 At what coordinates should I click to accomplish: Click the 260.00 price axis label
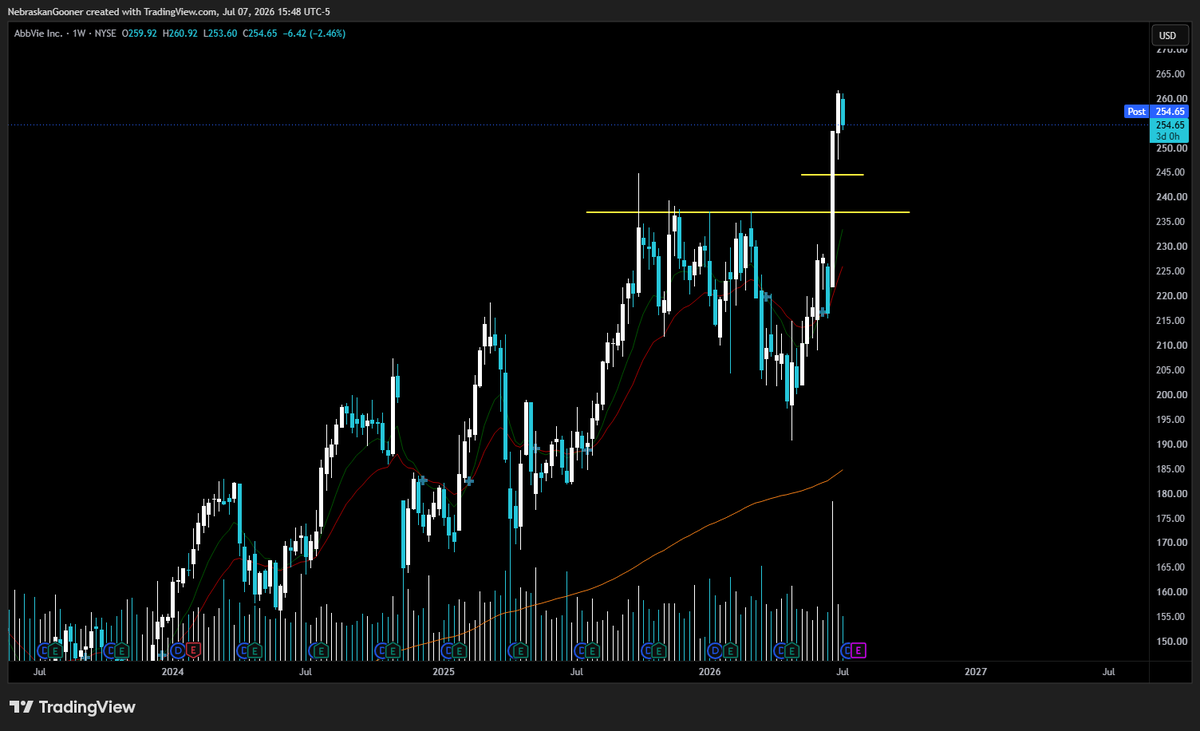[x=1170, y=99]
